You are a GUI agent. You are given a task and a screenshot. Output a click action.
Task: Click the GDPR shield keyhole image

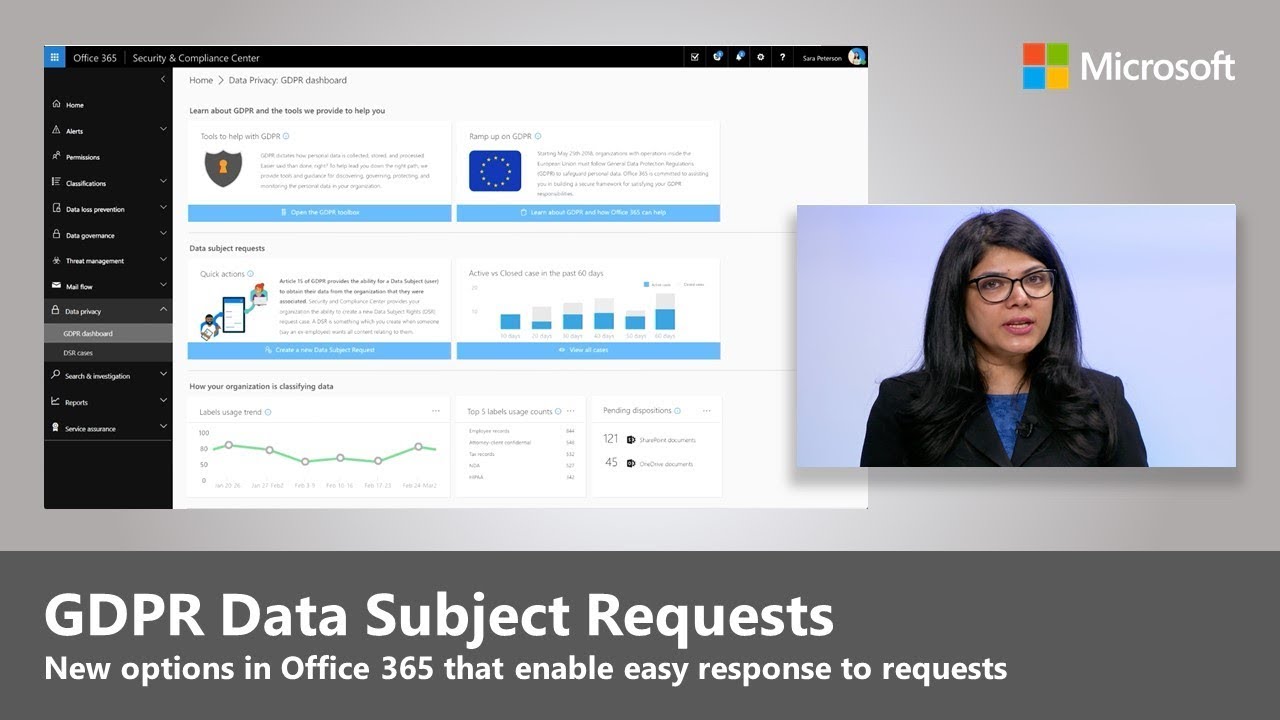click(224, 168)
